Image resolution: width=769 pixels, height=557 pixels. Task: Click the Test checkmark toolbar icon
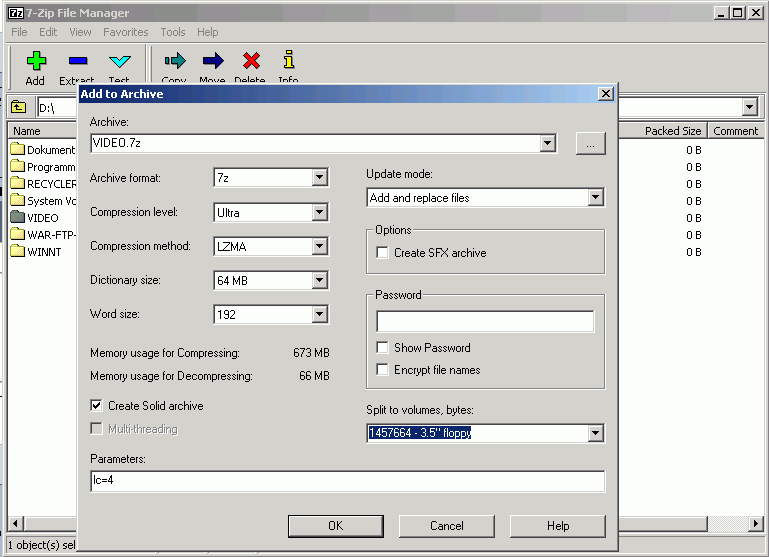click(120, 61)
